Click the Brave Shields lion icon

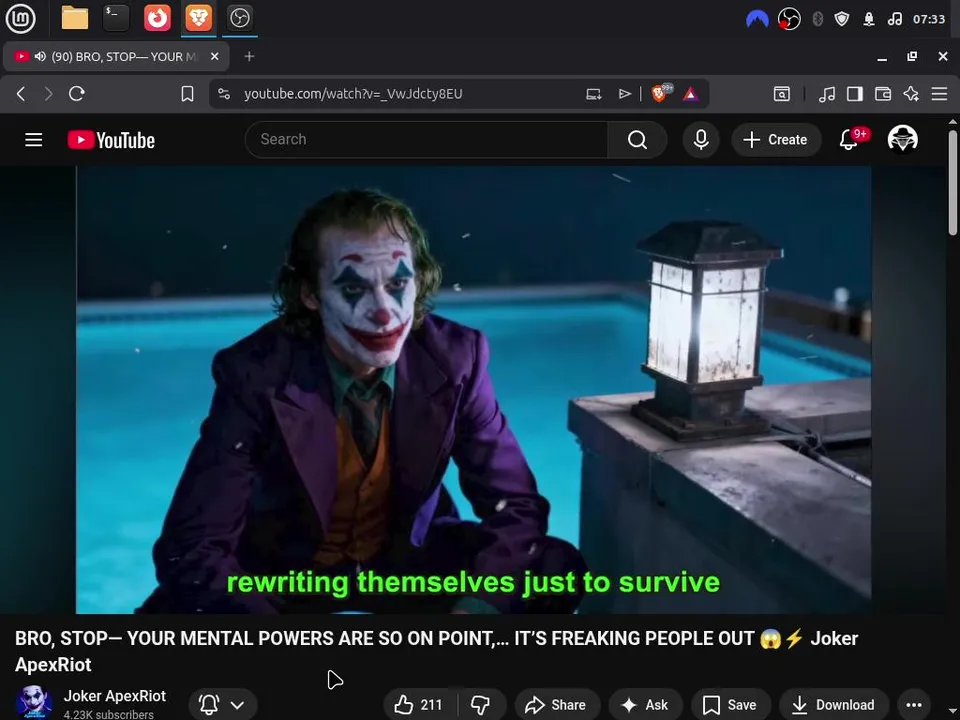[659, 94]
